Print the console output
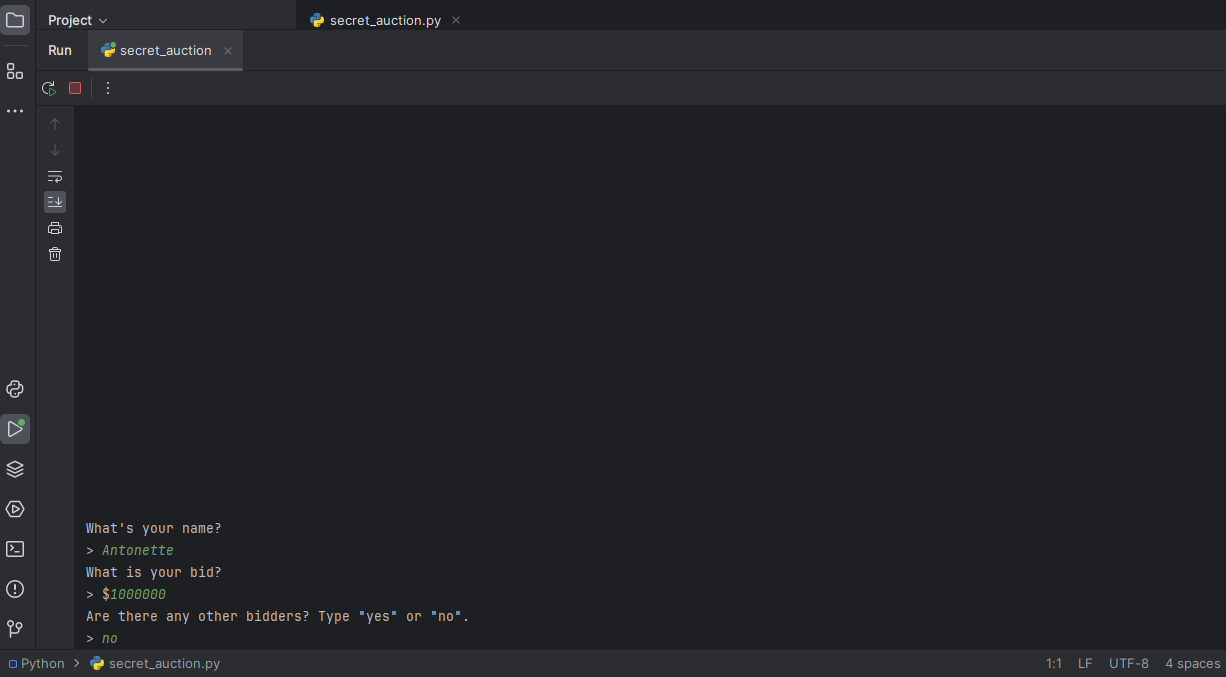The image size is (1226, 677). pyautogui.click(x=55, y=228)
